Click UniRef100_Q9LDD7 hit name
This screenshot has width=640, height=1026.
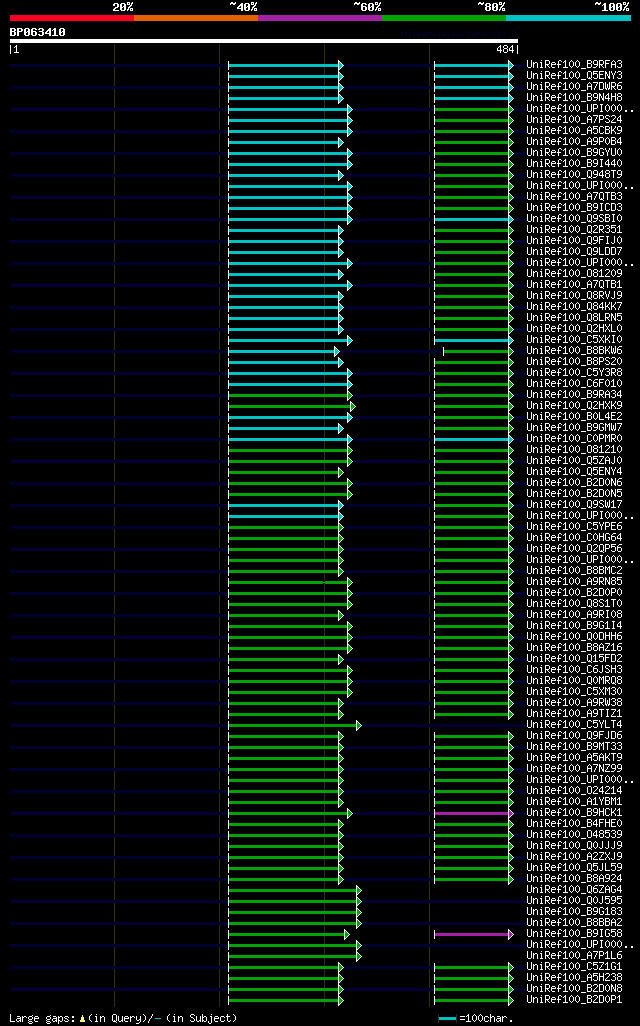coord(575,251)
